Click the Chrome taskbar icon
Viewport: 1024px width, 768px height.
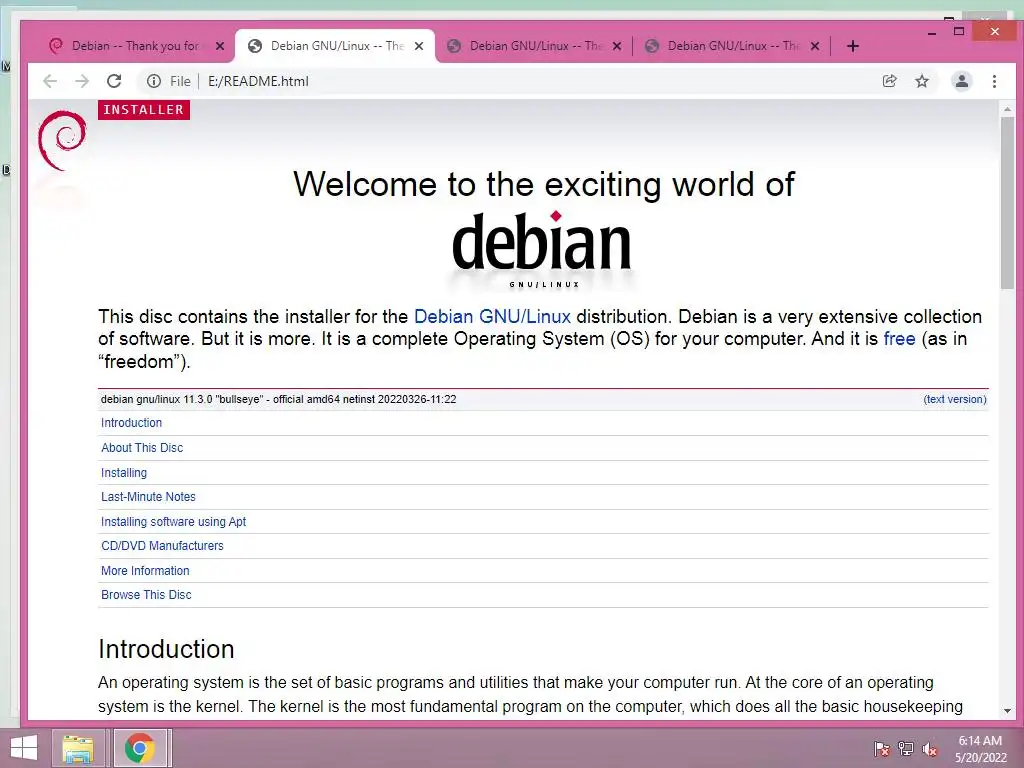pos(139,748)
